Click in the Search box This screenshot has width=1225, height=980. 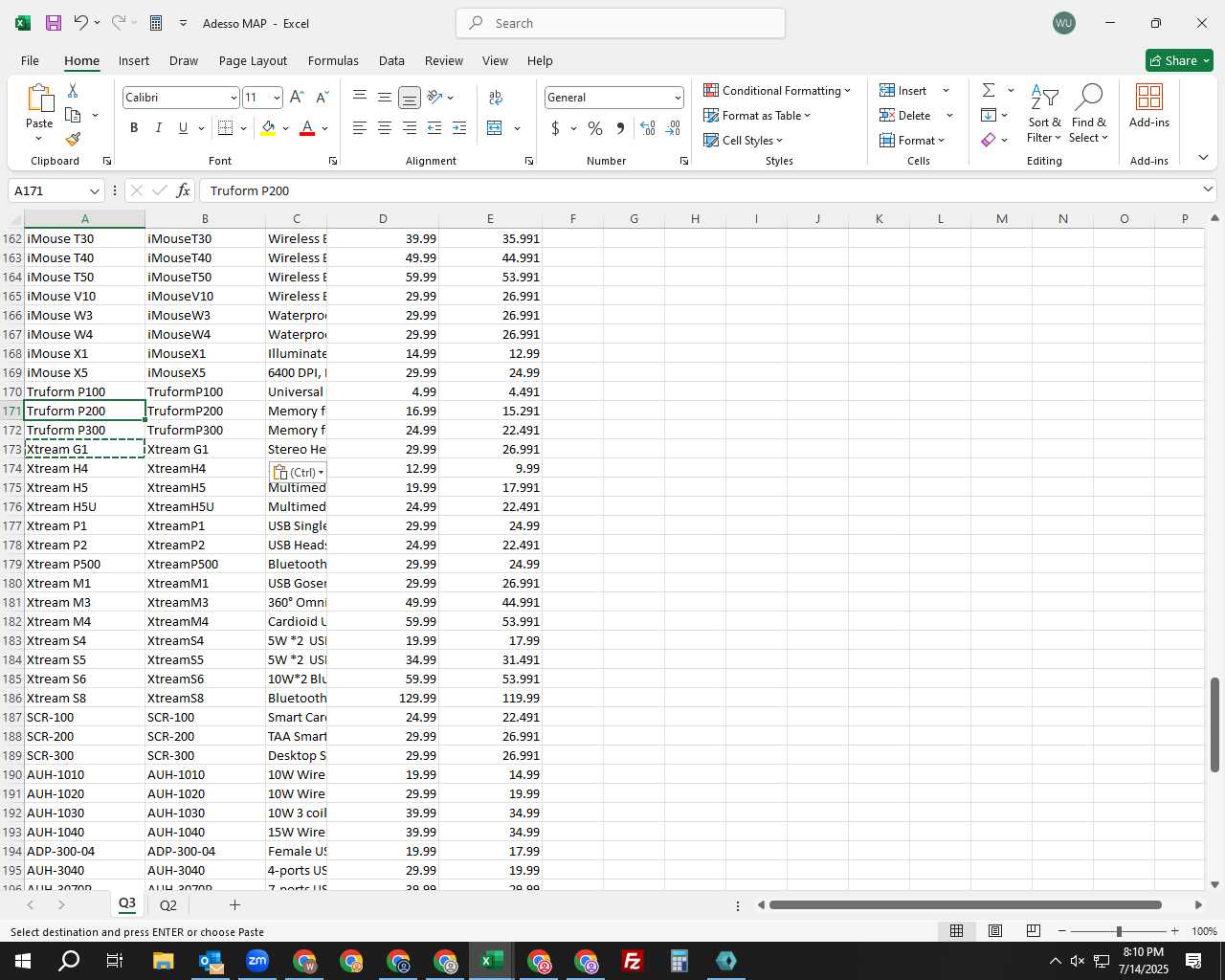[620, 23]
